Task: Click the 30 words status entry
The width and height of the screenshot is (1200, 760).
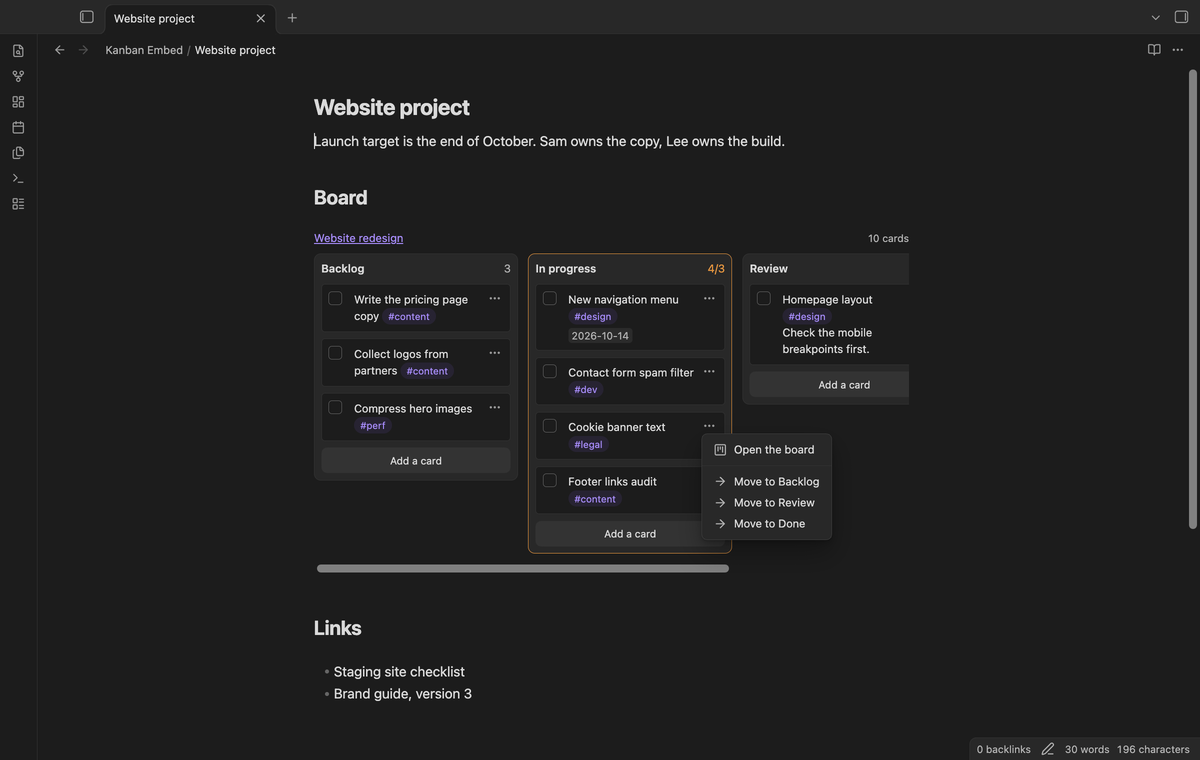Action: click(1087, 749)
